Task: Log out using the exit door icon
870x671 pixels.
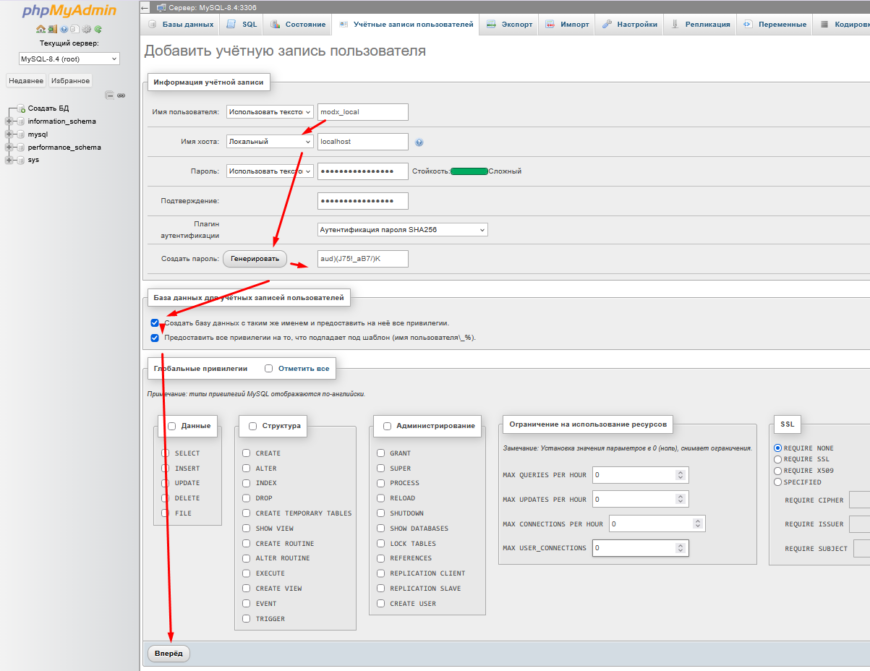Action: click(53, 29)
